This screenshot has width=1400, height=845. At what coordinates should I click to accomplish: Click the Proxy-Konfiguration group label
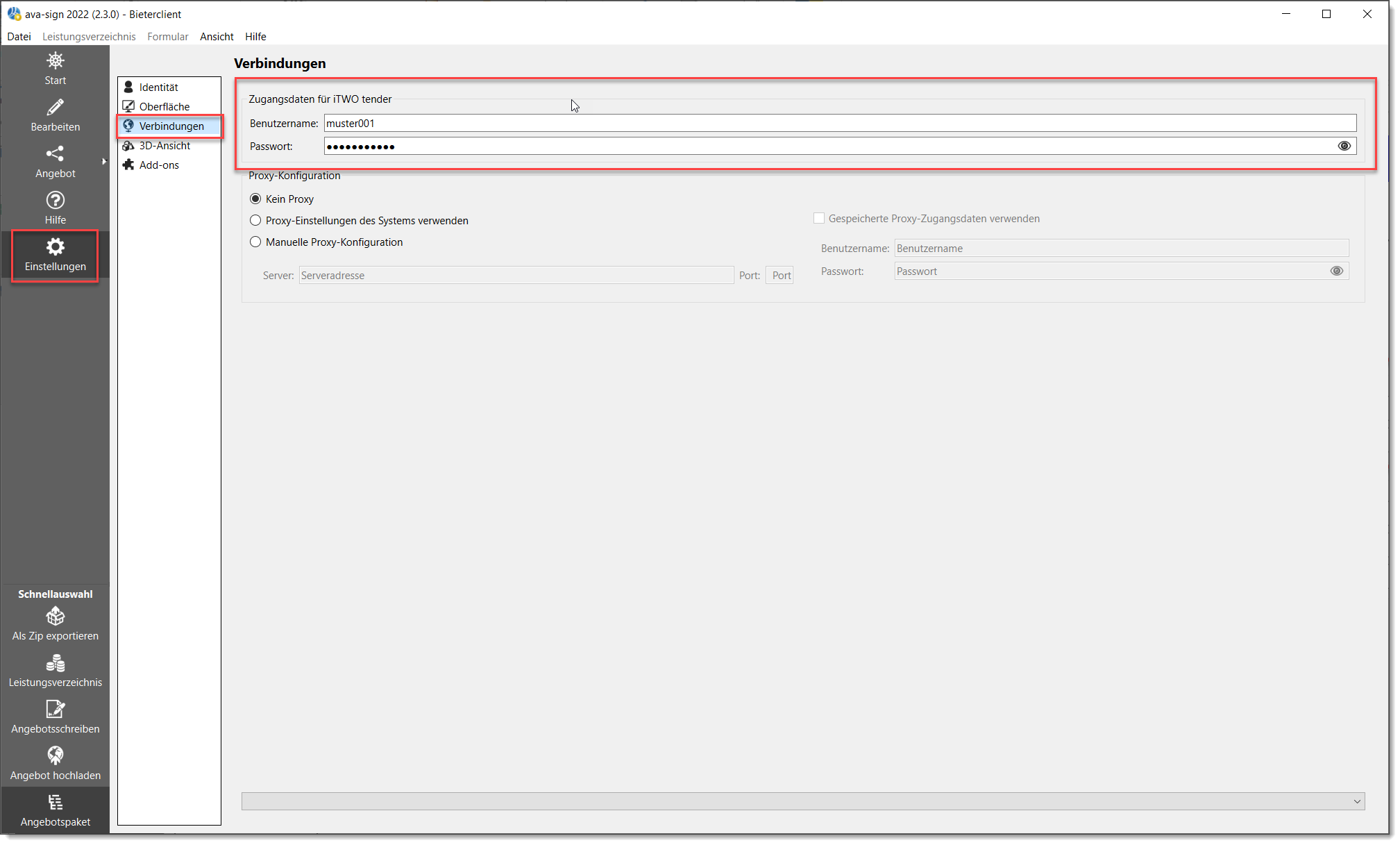(x=294, y=175)
